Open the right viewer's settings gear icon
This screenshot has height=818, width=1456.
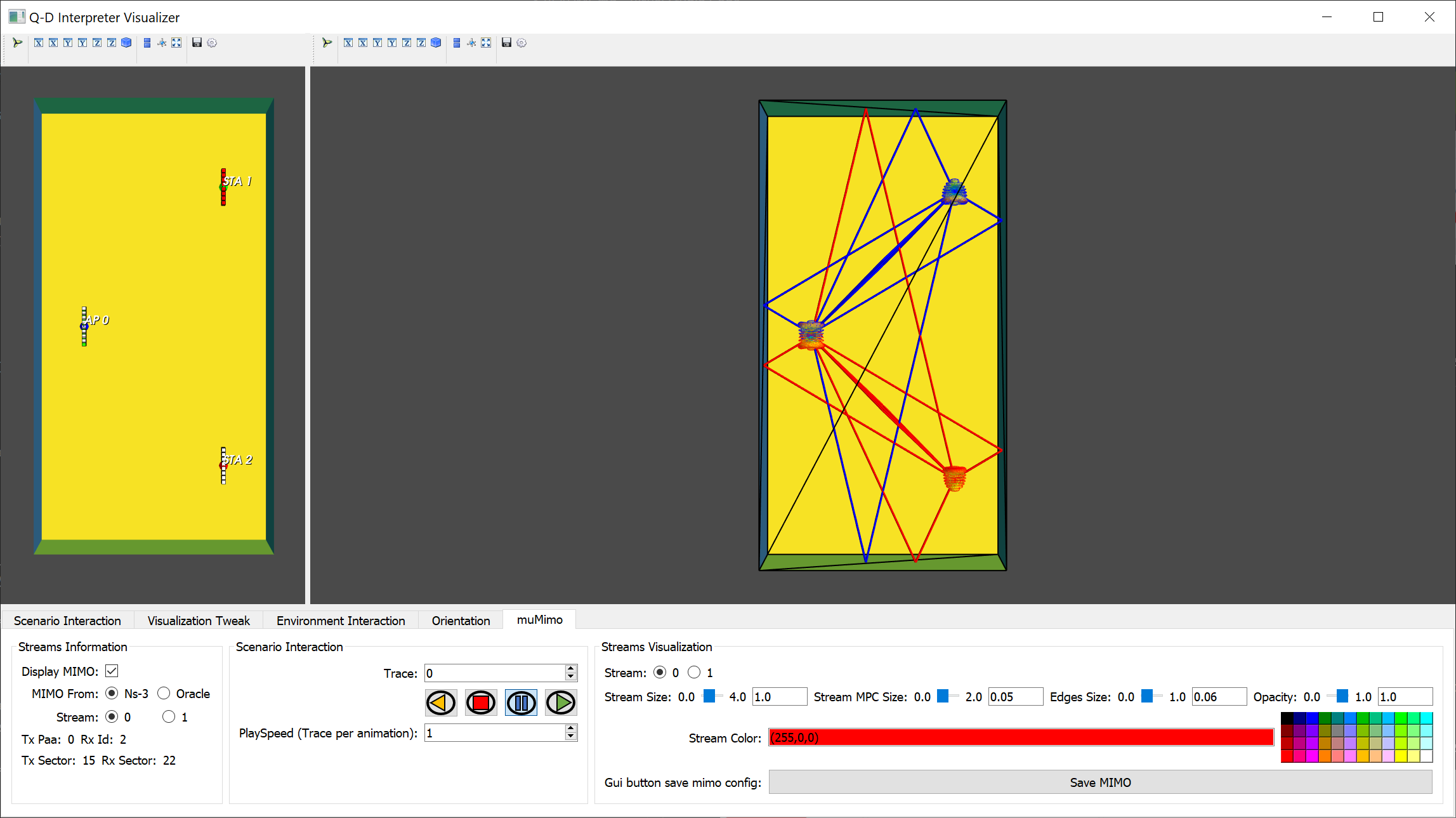521,43
